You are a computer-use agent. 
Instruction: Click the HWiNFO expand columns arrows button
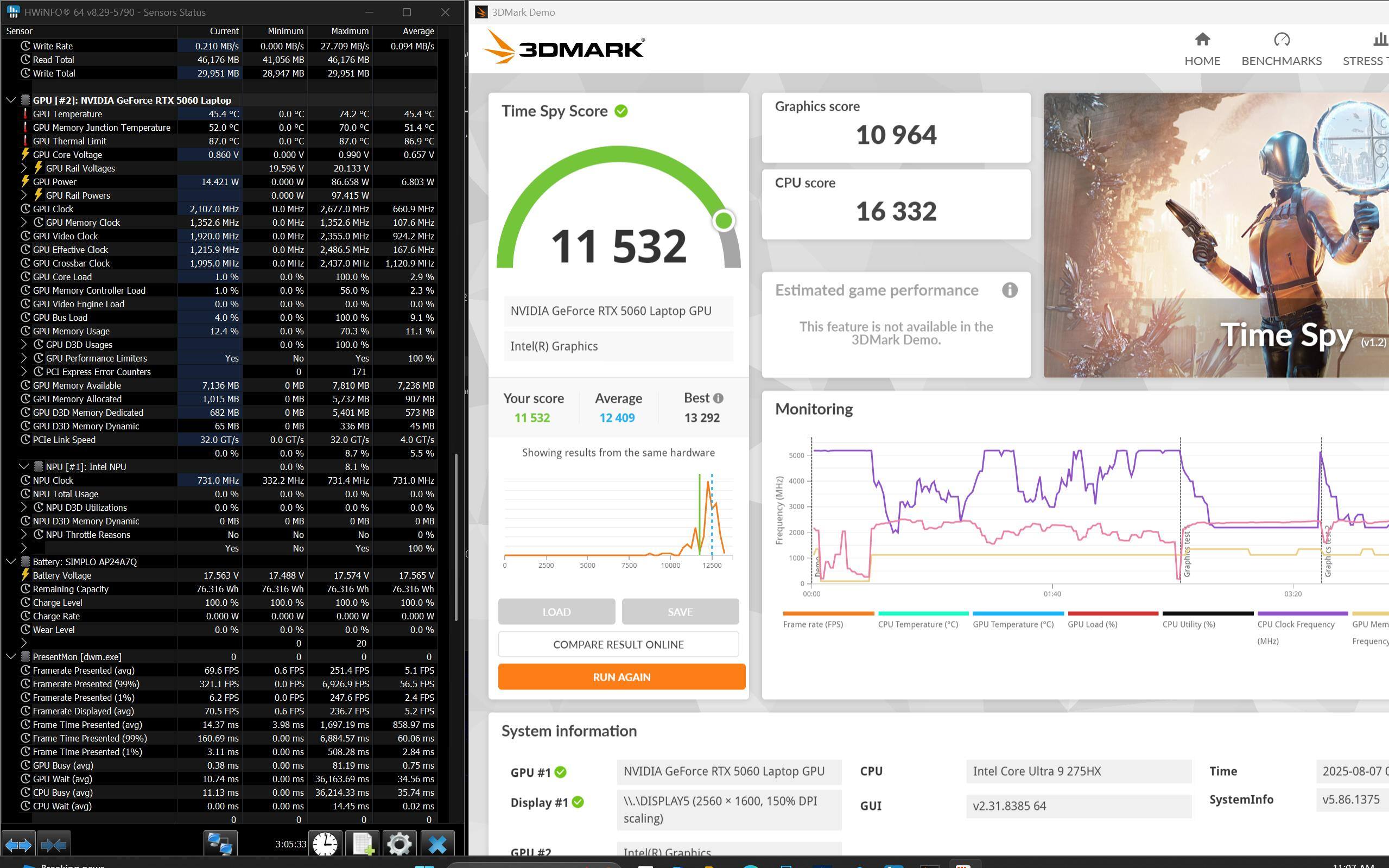click(x=18, y=845)
